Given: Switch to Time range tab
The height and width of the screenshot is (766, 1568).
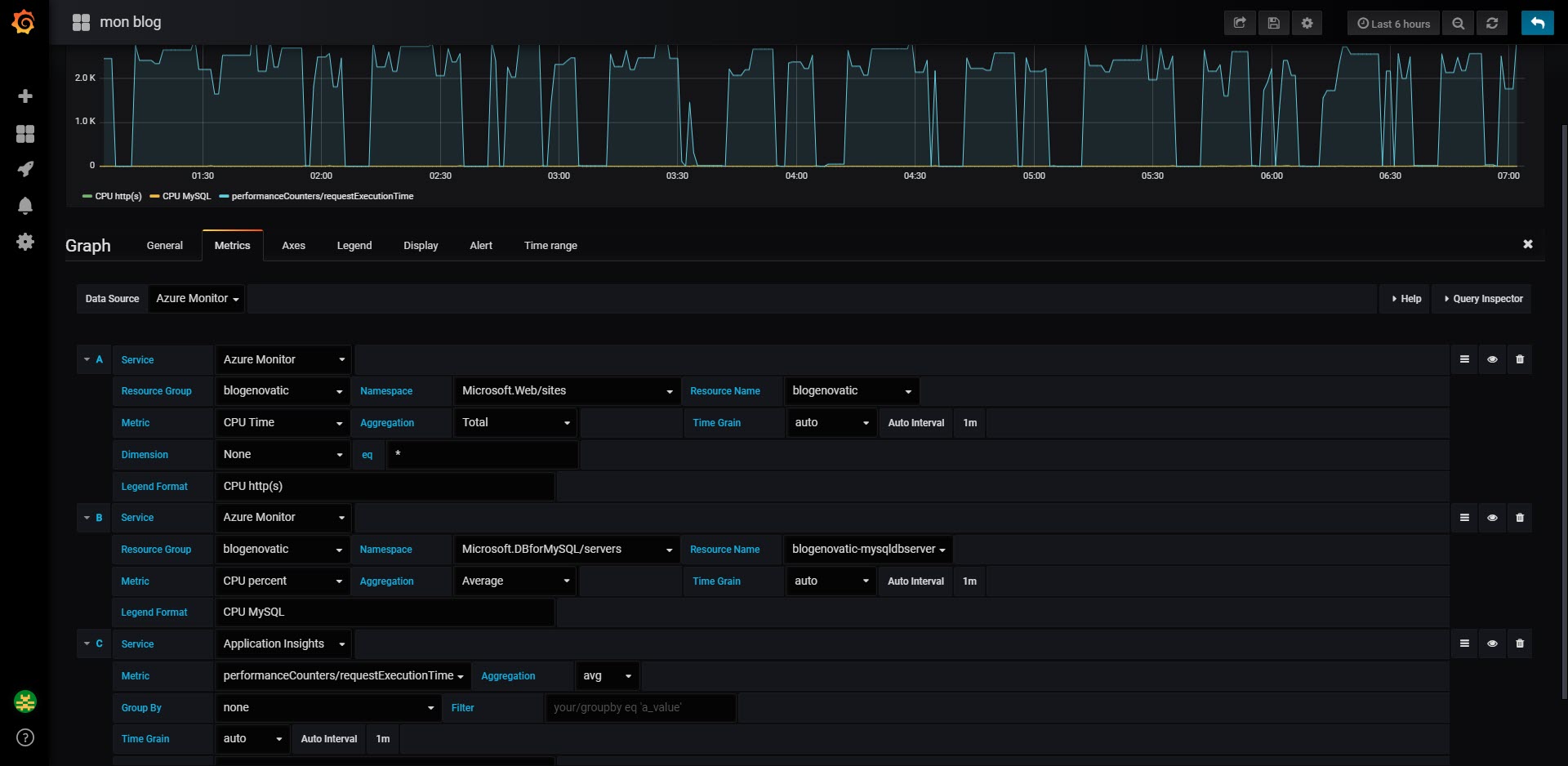Looking at the screenshot, I should click(550, 246).
